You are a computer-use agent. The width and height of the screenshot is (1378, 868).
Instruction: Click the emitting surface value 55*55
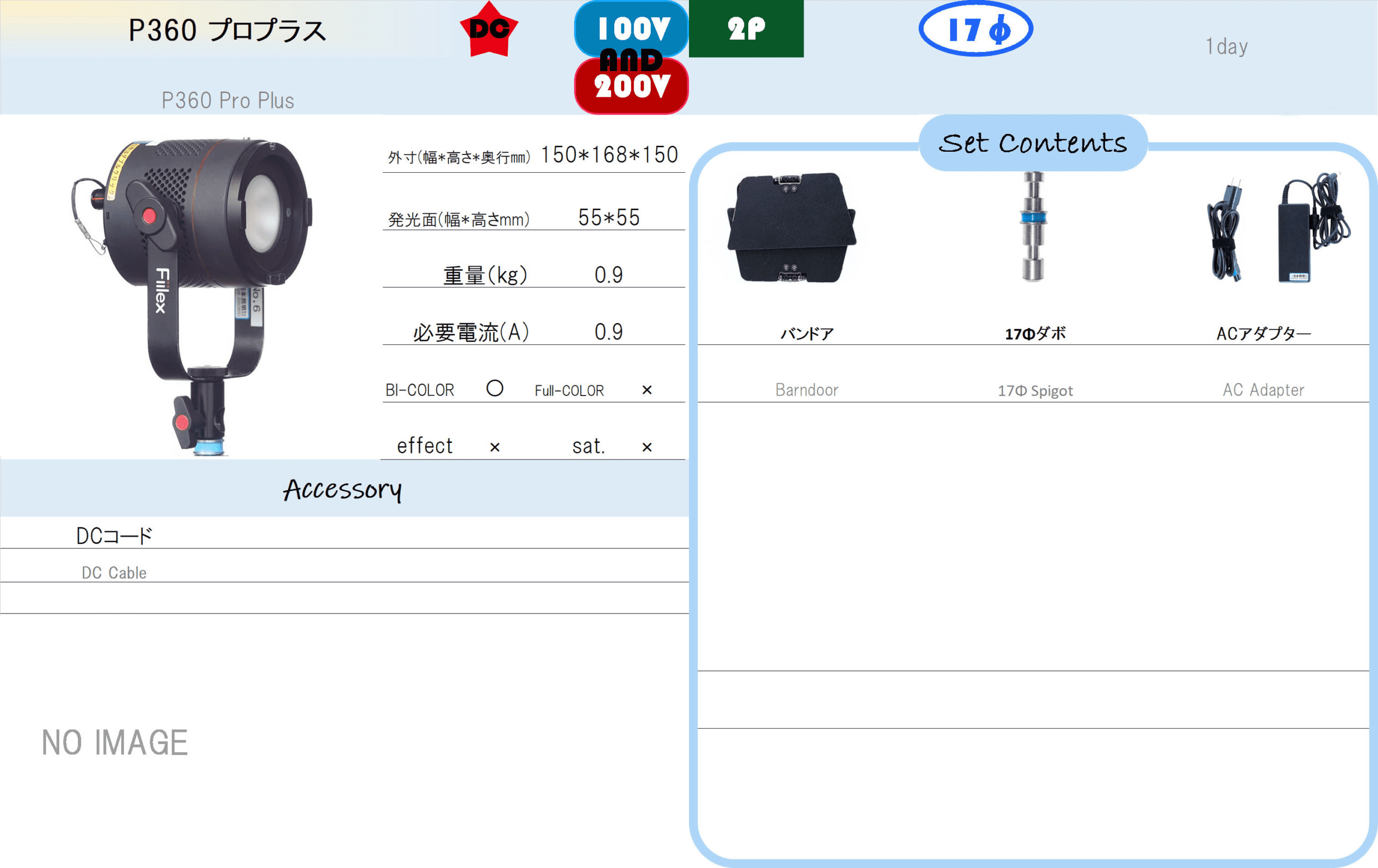[609, 218]
